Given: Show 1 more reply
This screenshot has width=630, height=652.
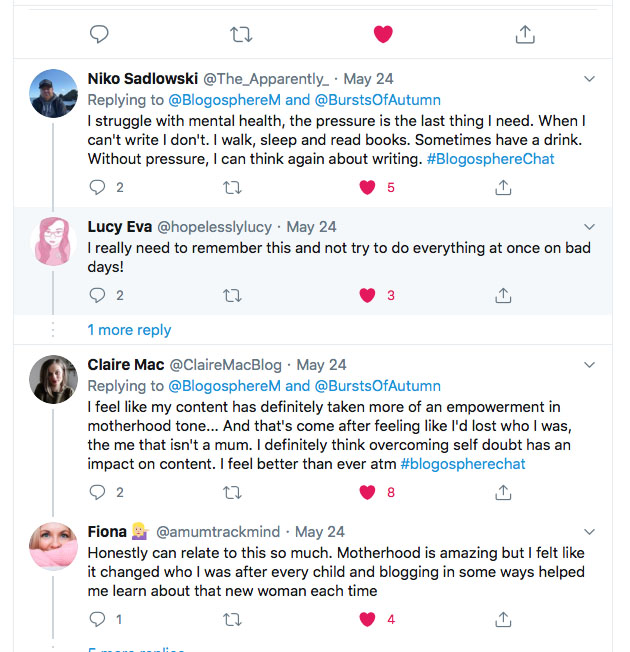Looking at the screenshot, I should [x=129, y=330].
